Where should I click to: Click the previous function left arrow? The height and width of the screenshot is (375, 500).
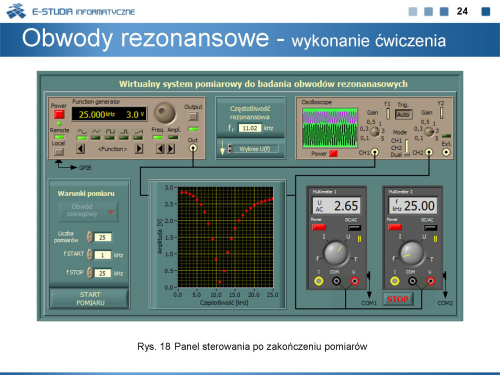80,149
